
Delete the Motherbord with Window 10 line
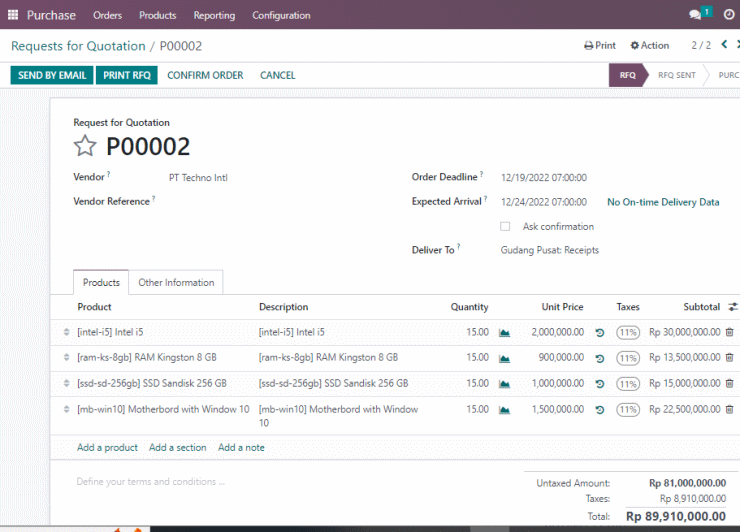click(x=729, y=409)
